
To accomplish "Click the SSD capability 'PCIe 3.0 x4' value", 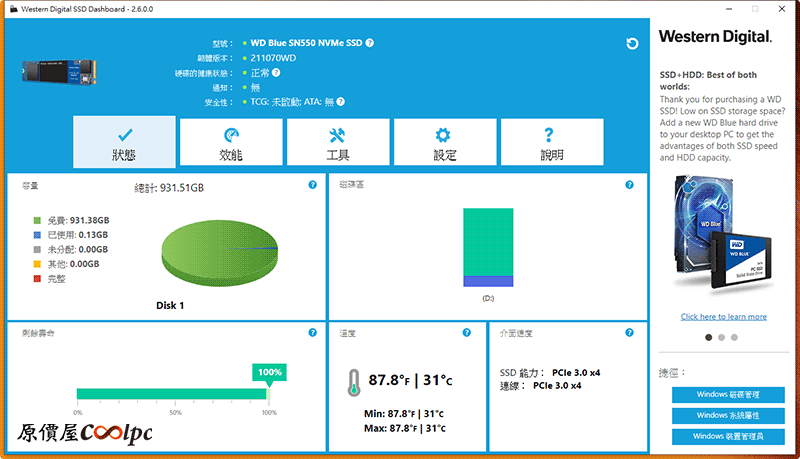I will (x=576, y=373).
